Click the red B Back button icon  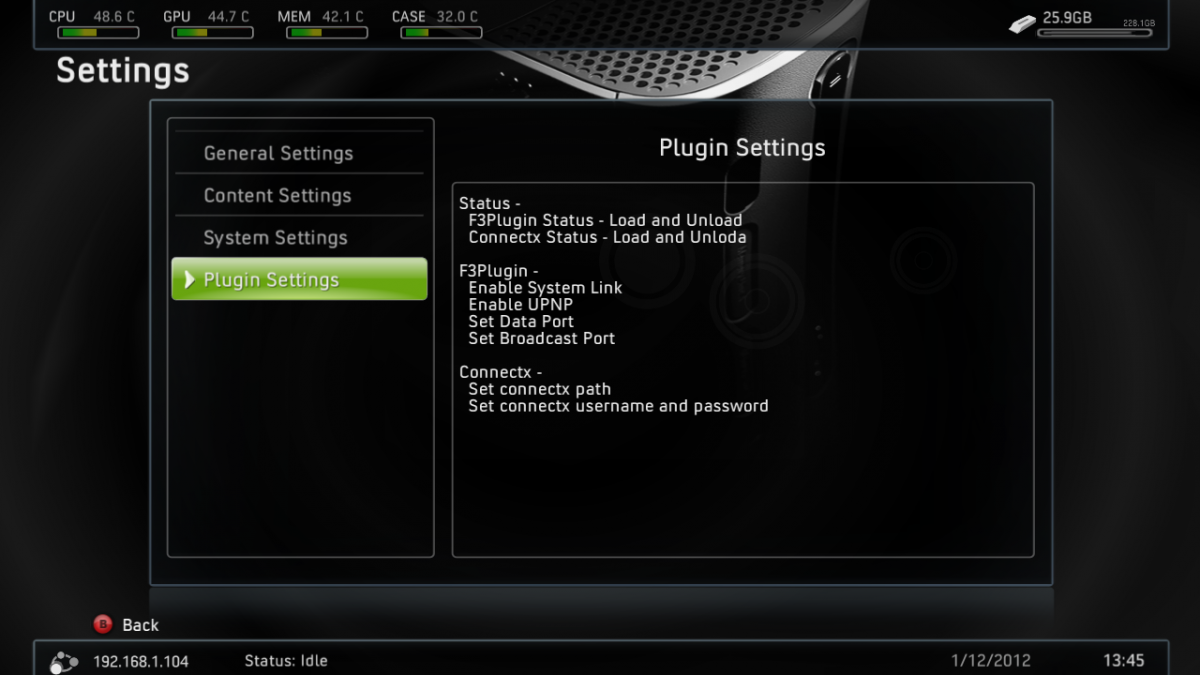[x=103, y=624]
